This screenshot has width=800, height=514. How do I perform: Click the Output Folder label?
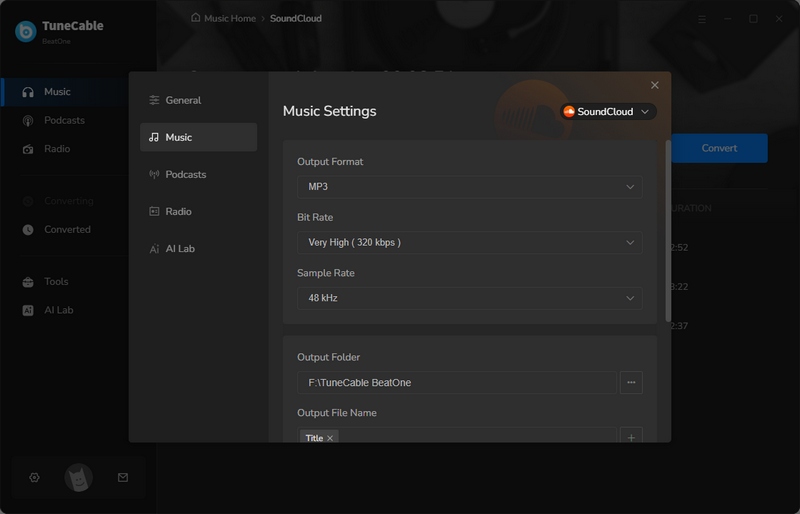click(329, 357)
